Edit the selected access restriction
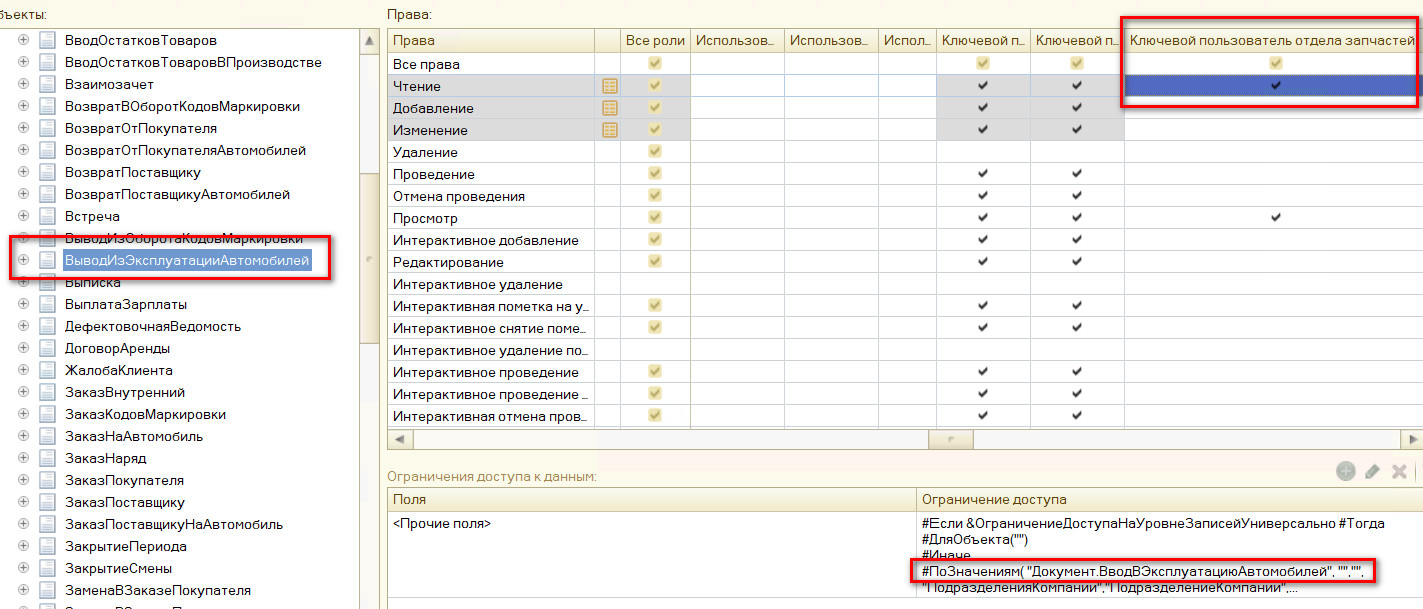 (1372, 471)
